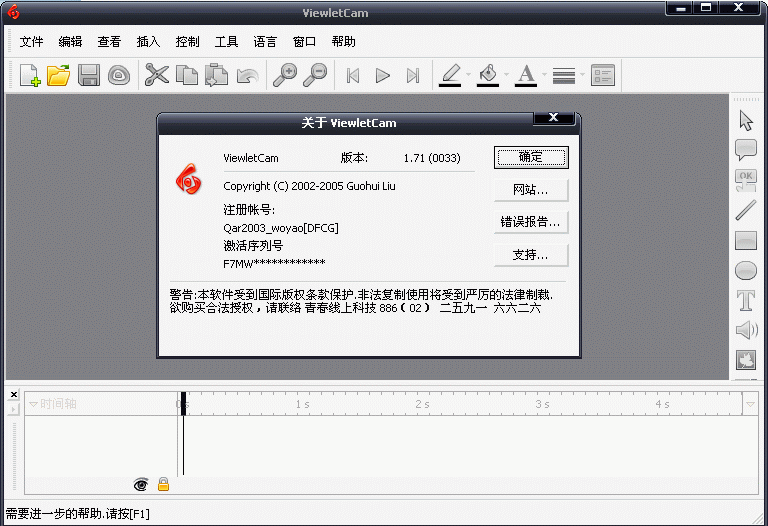The width and height of the screenshot is (768, 526).
Task: Select the OK button object tool
Action: [x=746, y=180]
